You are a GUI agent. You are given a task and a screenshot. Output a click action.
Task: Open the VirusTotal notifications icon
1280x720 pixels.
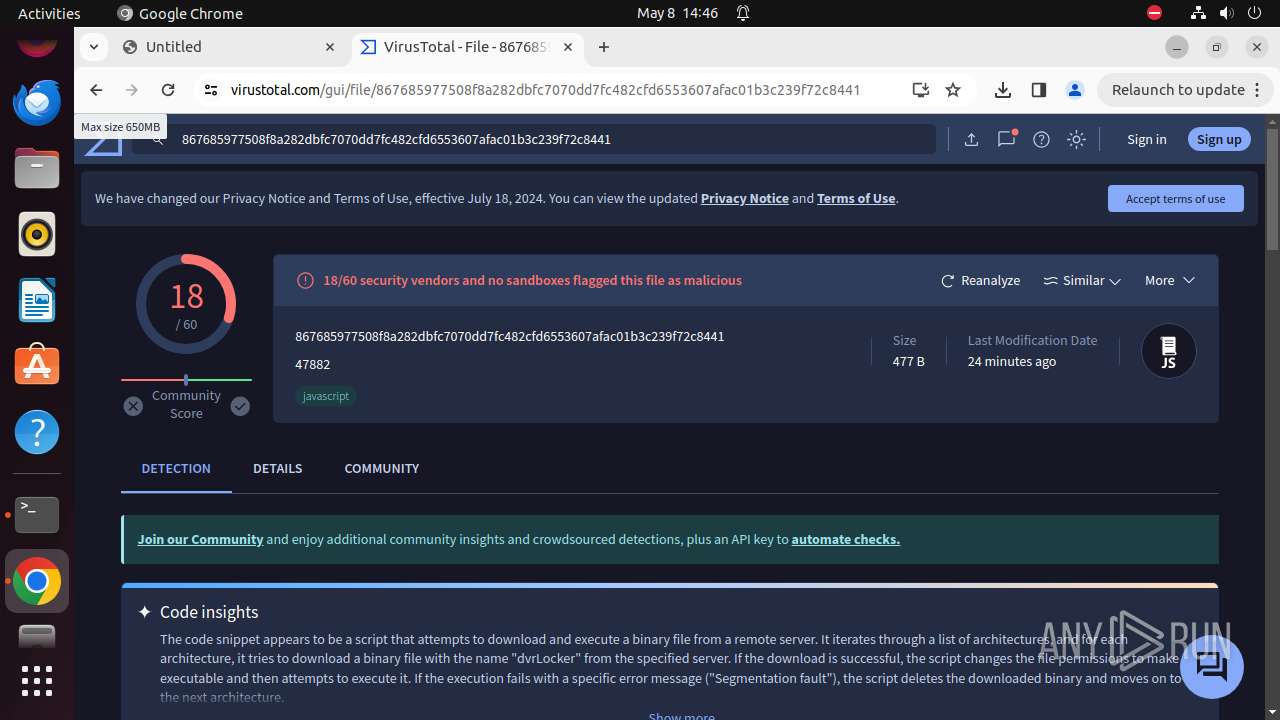[1006, 139]
